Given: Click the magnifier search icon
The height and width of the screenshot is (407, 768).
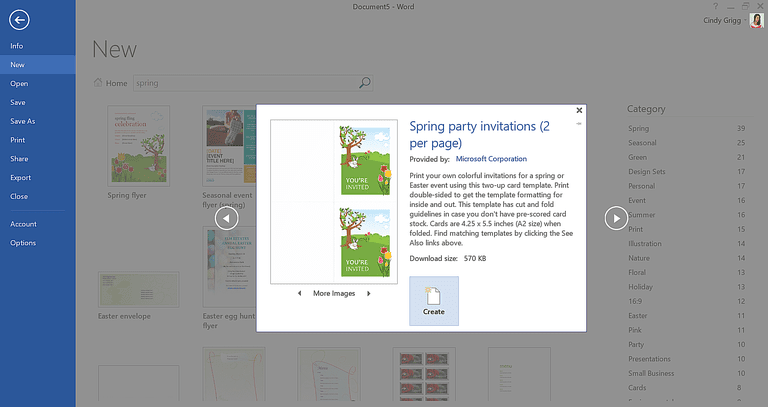Looking at the screenshot, I should pyautogui.click(x=364, y=83).
